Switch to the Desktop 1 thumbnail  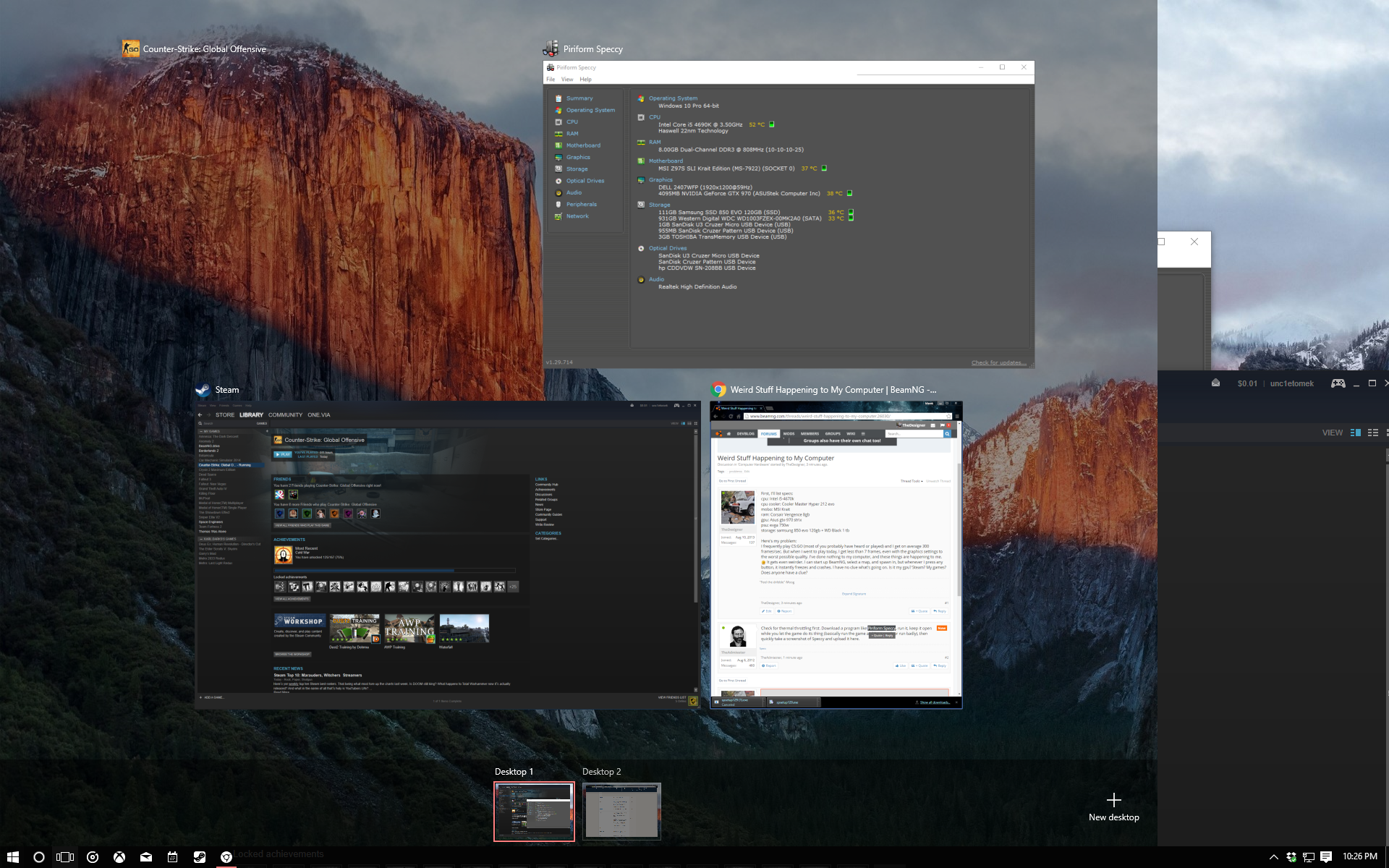point(534,812)
